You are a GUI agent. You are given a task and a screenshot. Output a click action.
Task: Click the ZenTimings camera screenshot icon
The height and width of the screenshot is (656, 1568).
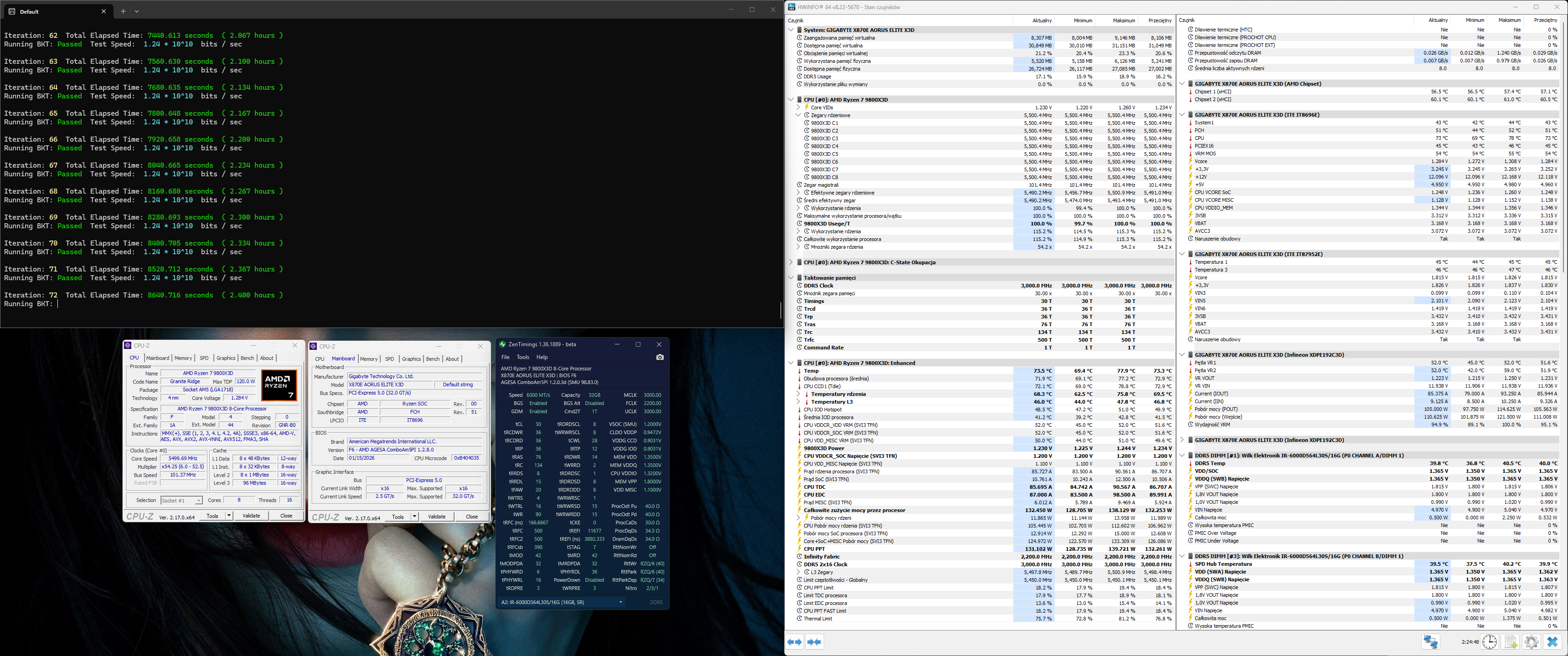click(x=659, y=357)
